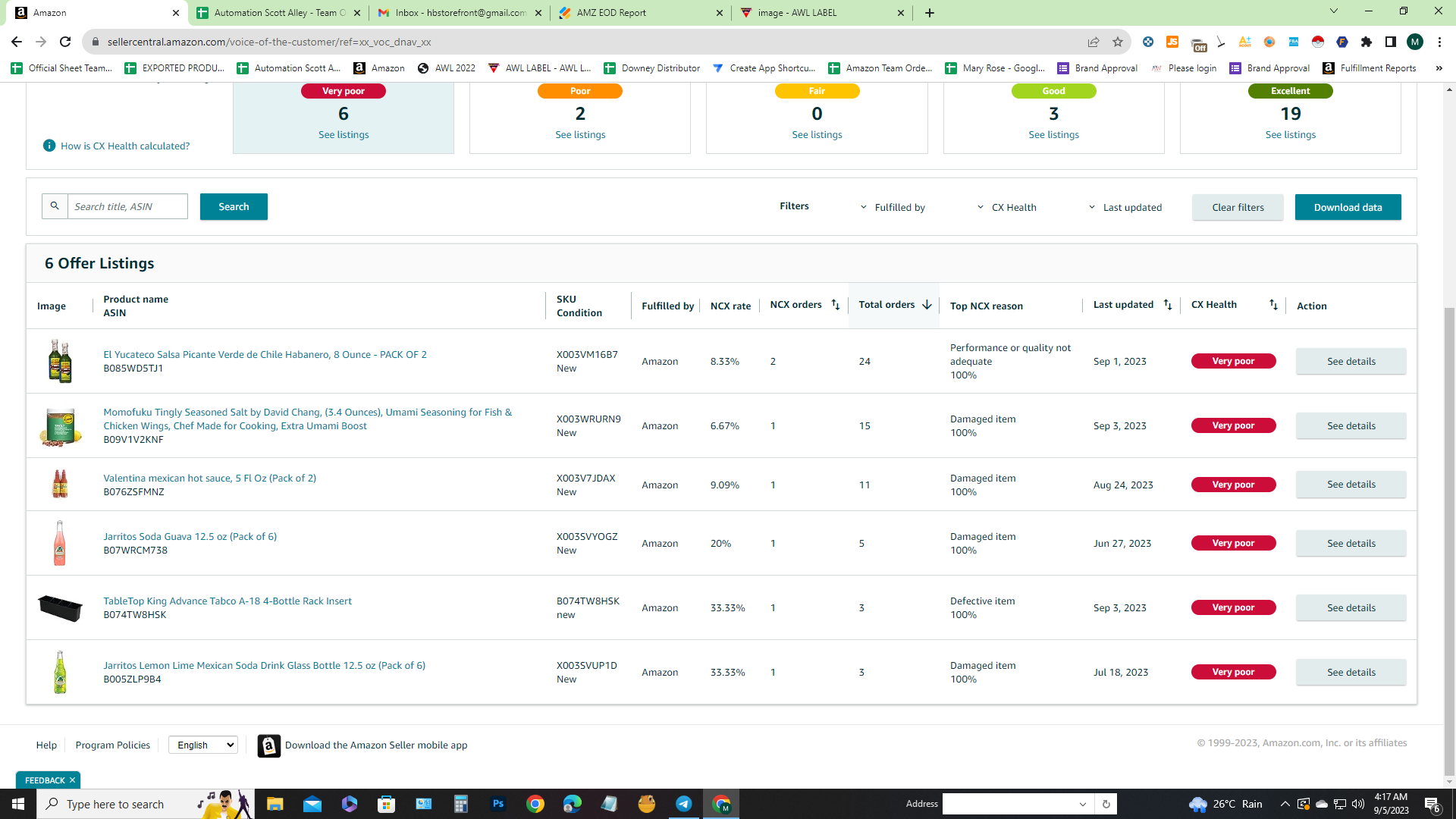Viewport: 1456px width, 819px height.
Task: Open the Windows Start menu
Action: [x=18, y=804]
